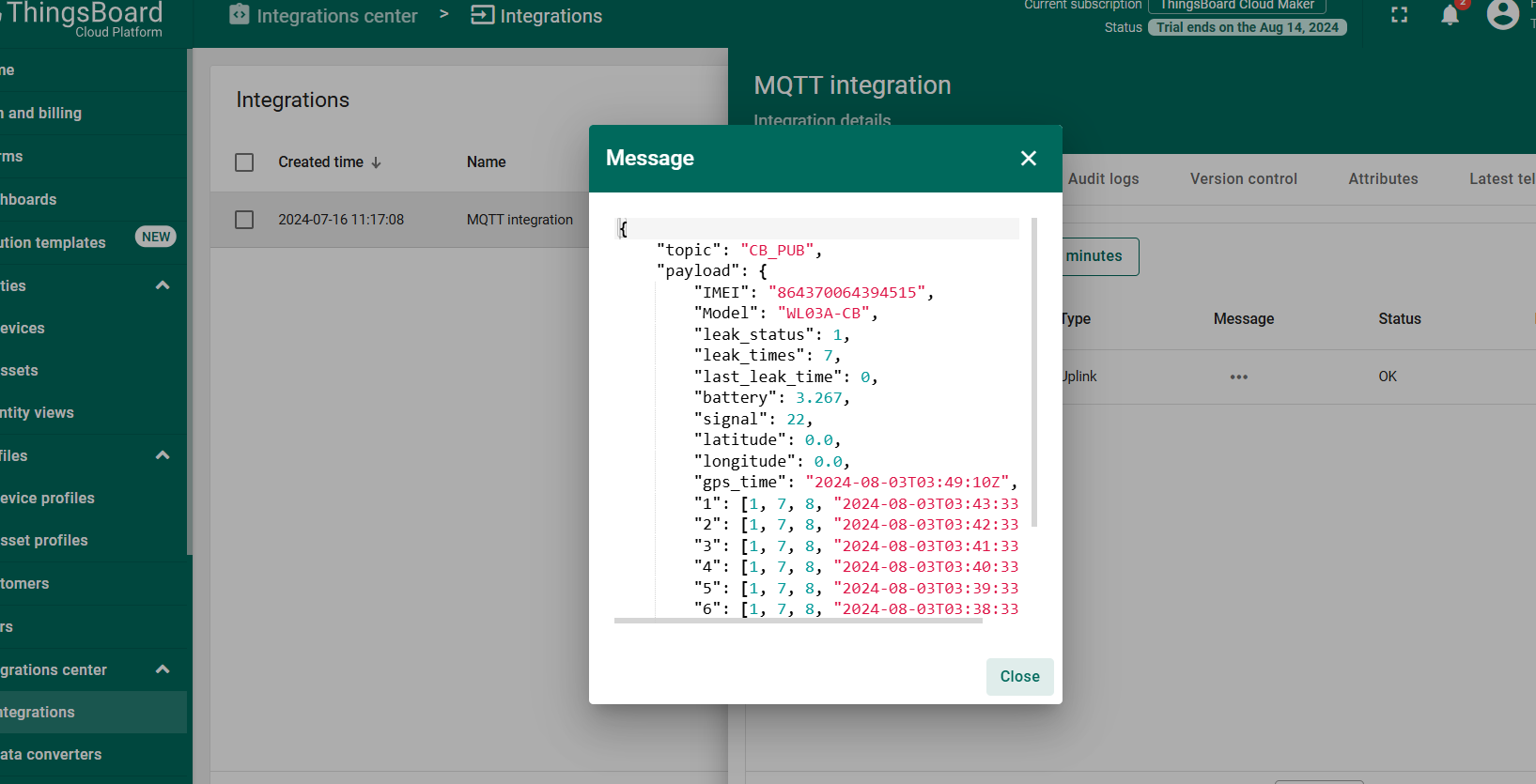Click the Created time column header
The image size is (1536, 784).
tap(320, 162)
